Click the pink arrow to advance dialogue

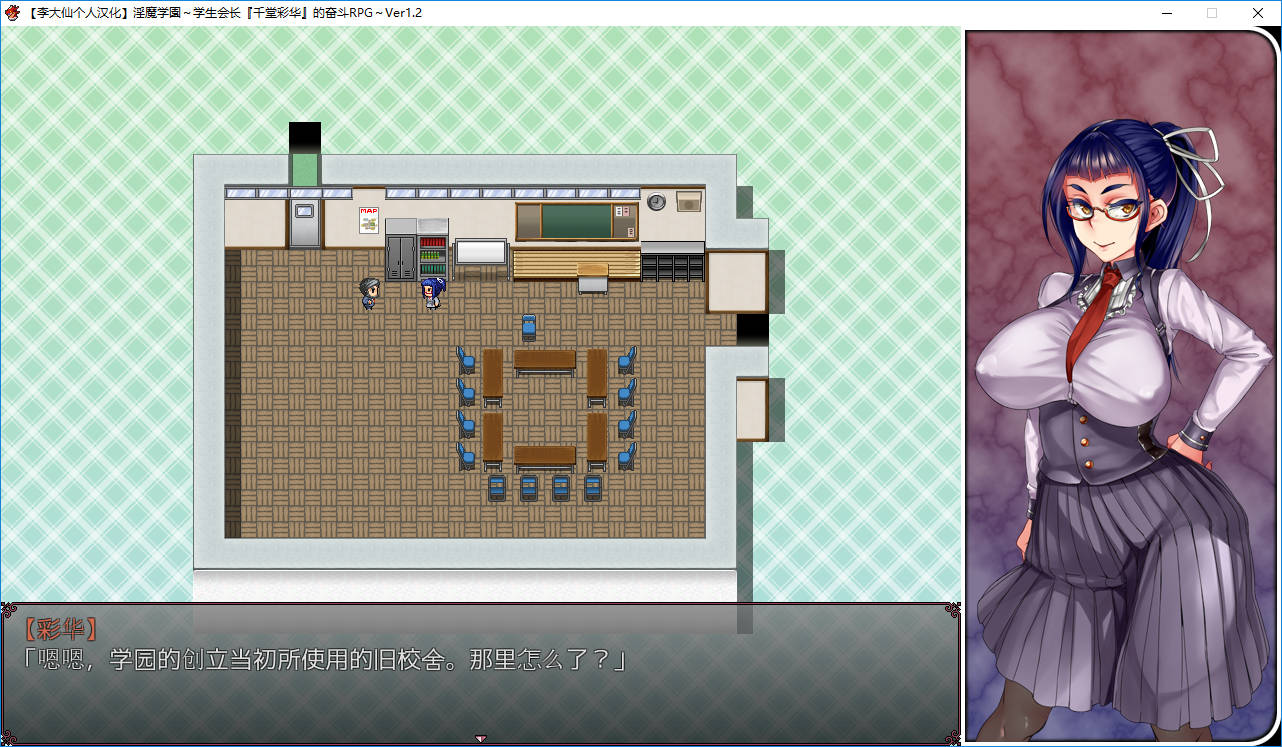pyautogui.click(x=480, y=739)
